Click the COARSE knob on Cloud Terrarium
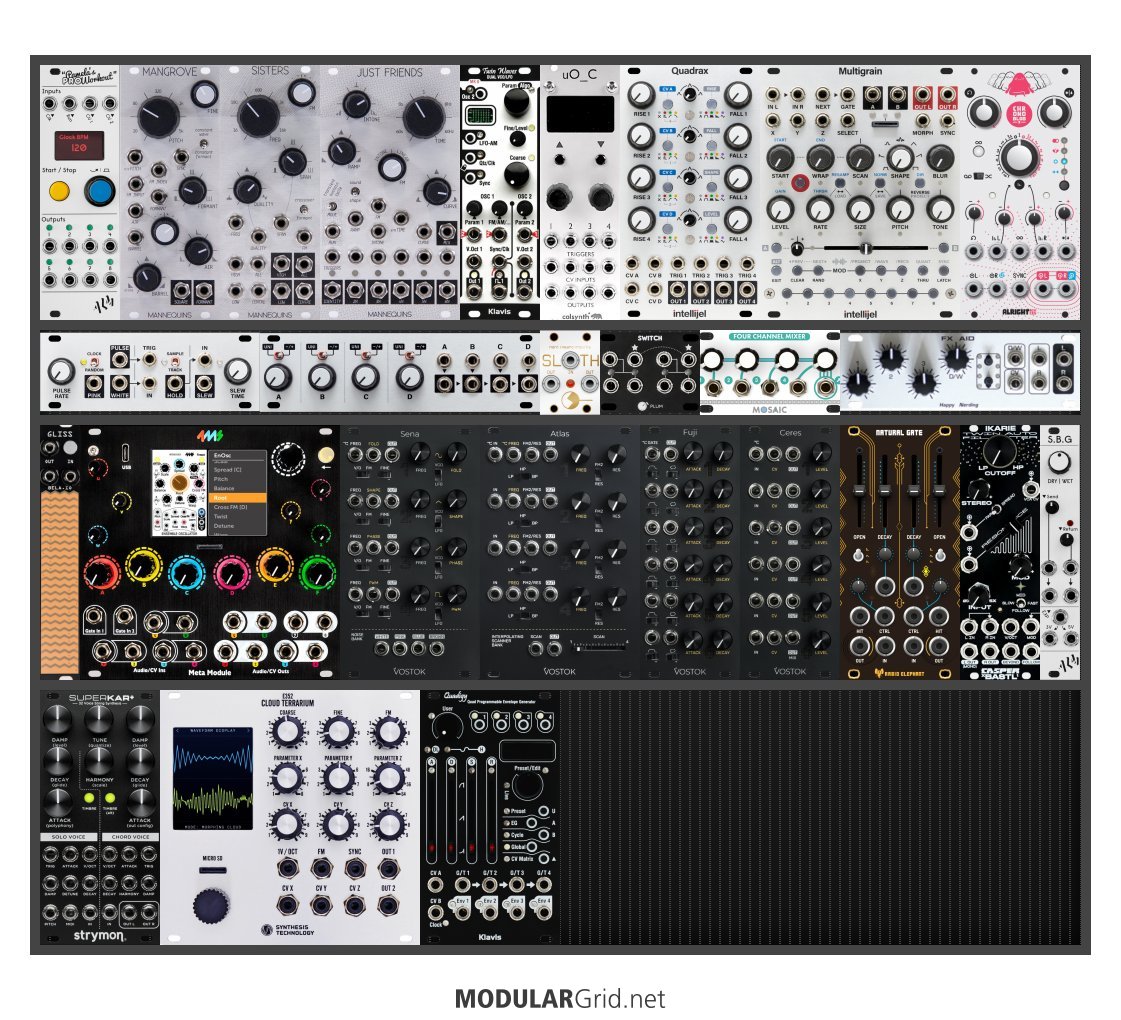 pos(288,731)
